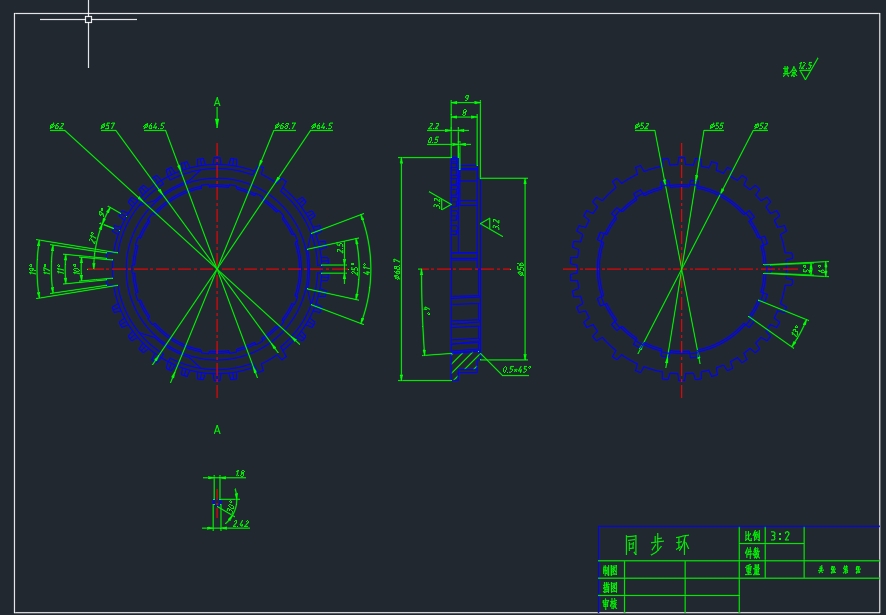Pick the ø64.5 label beside ø57

(154, 126)
